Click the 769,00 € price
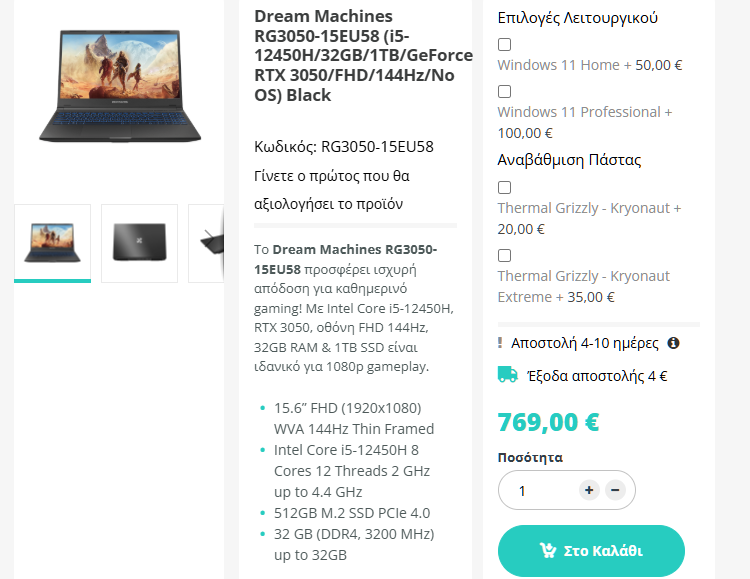Screen dimensions: 750x579 click(548, 422)
